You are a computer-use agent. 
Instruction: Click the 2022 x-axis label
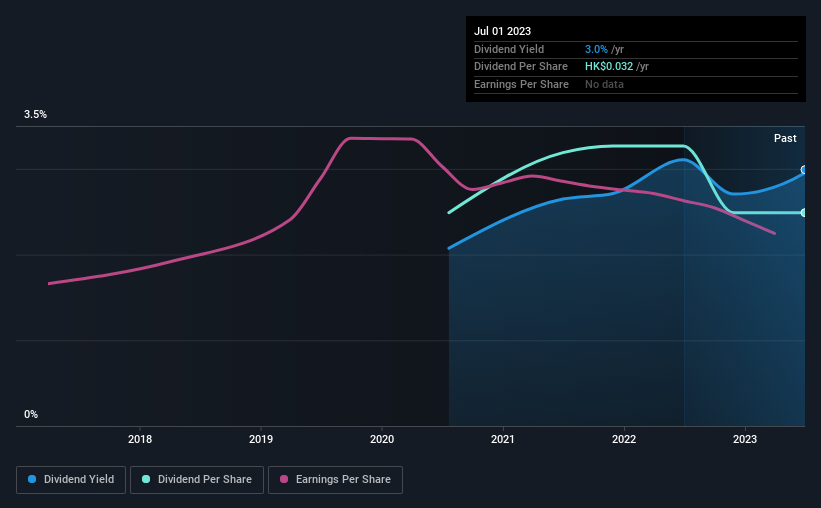(x=624, y=439)
